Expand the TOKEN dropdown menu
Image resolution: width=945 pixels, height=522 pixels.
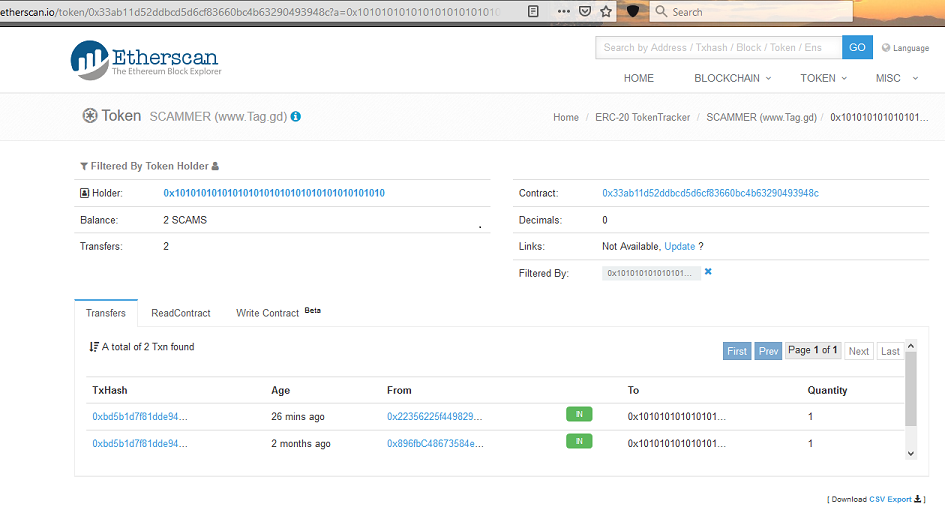(823, 78)
